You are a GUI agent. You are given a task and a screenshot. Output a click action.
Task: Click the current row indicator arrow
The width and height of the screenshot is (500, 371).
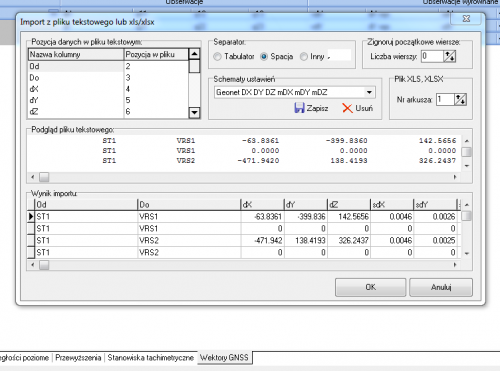[31, 217]
